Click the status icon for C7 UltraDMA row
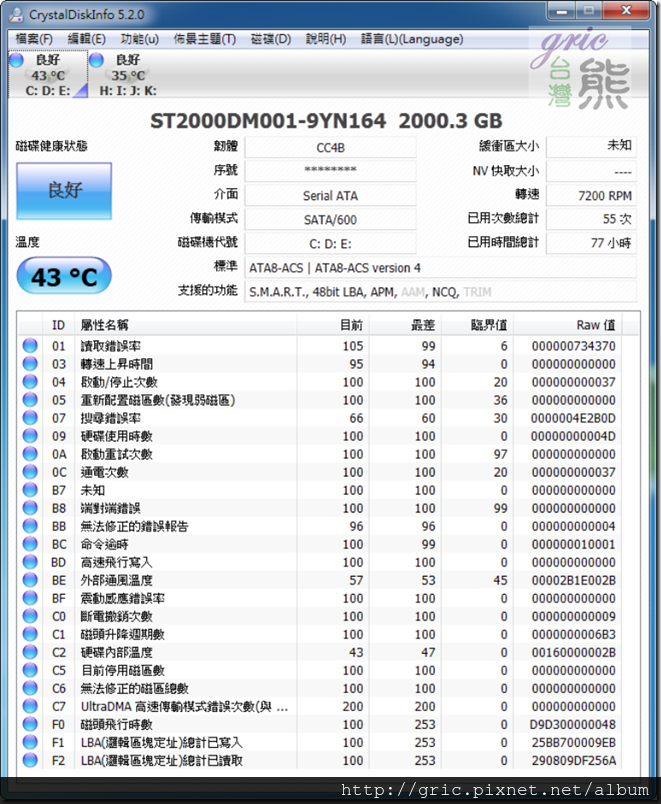 tap(30, 706)
